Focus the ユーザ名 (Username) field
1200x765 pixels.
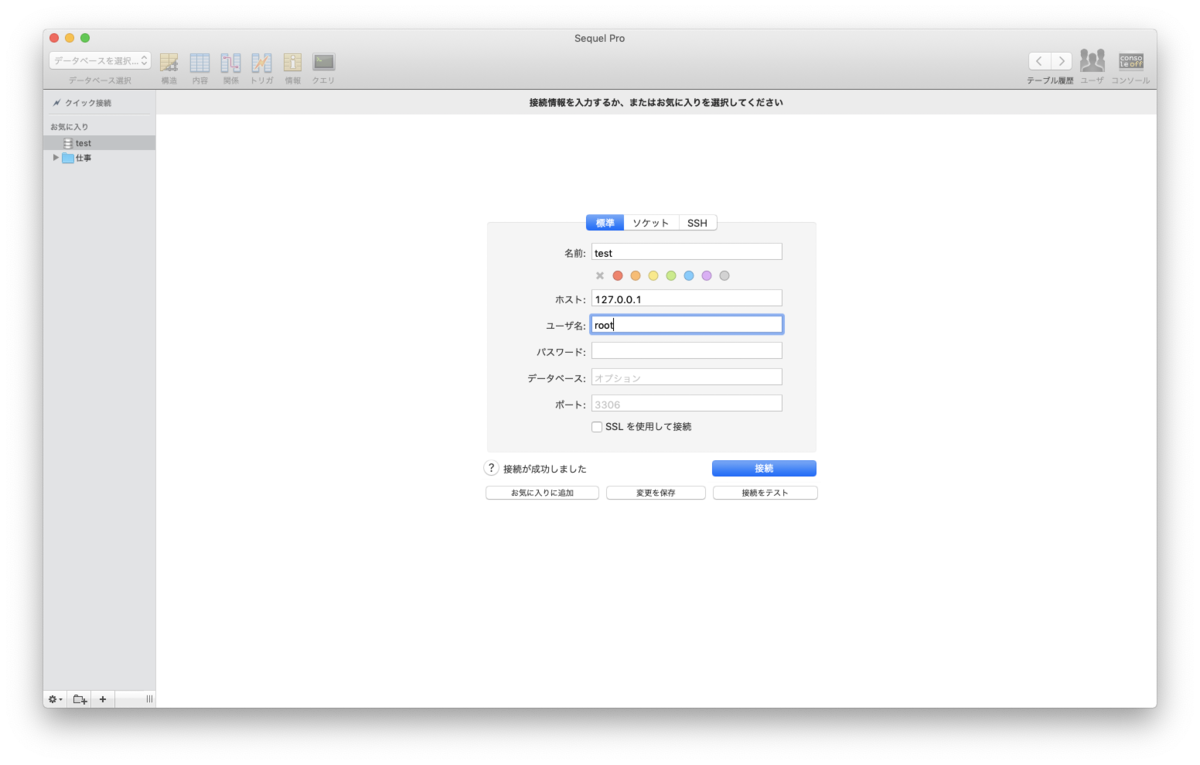coord(687,324)
